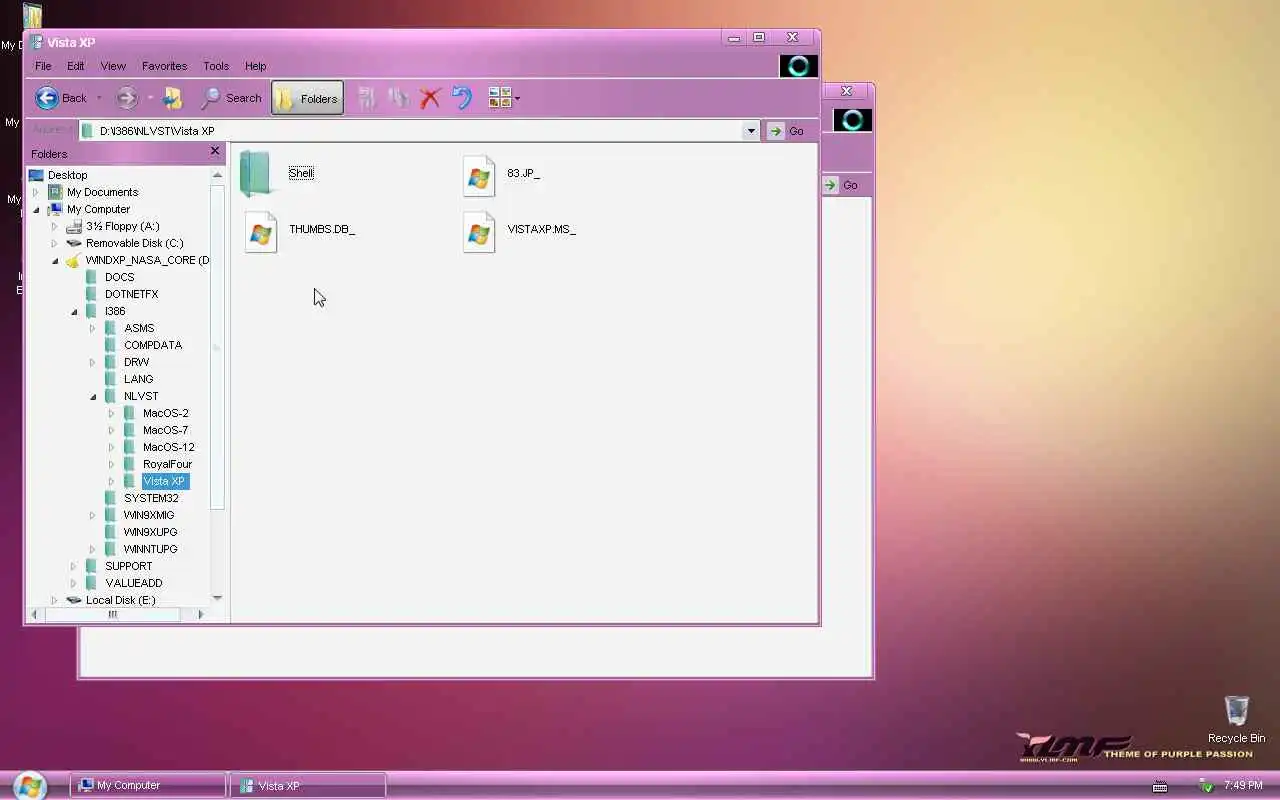Image resolution: width=1280 pixels, height=800 pixels.
Task: Open the Recycle Bin desktop icon
Action: [x=1236, y=720]
